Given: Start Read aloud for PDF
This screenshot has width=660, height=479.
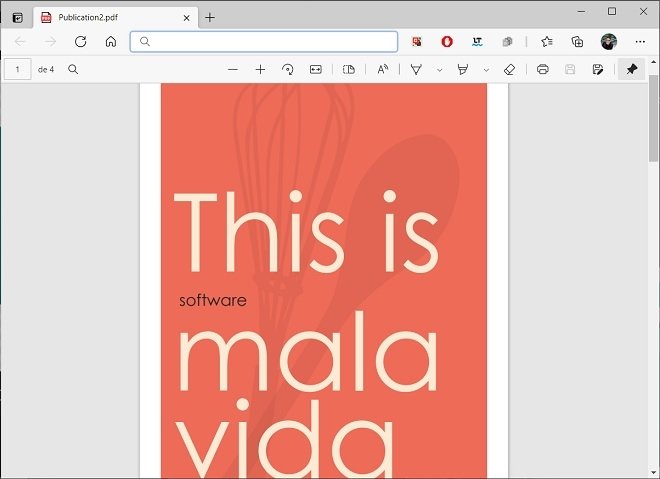Looking at the screenshot, I should coord(383,69).
